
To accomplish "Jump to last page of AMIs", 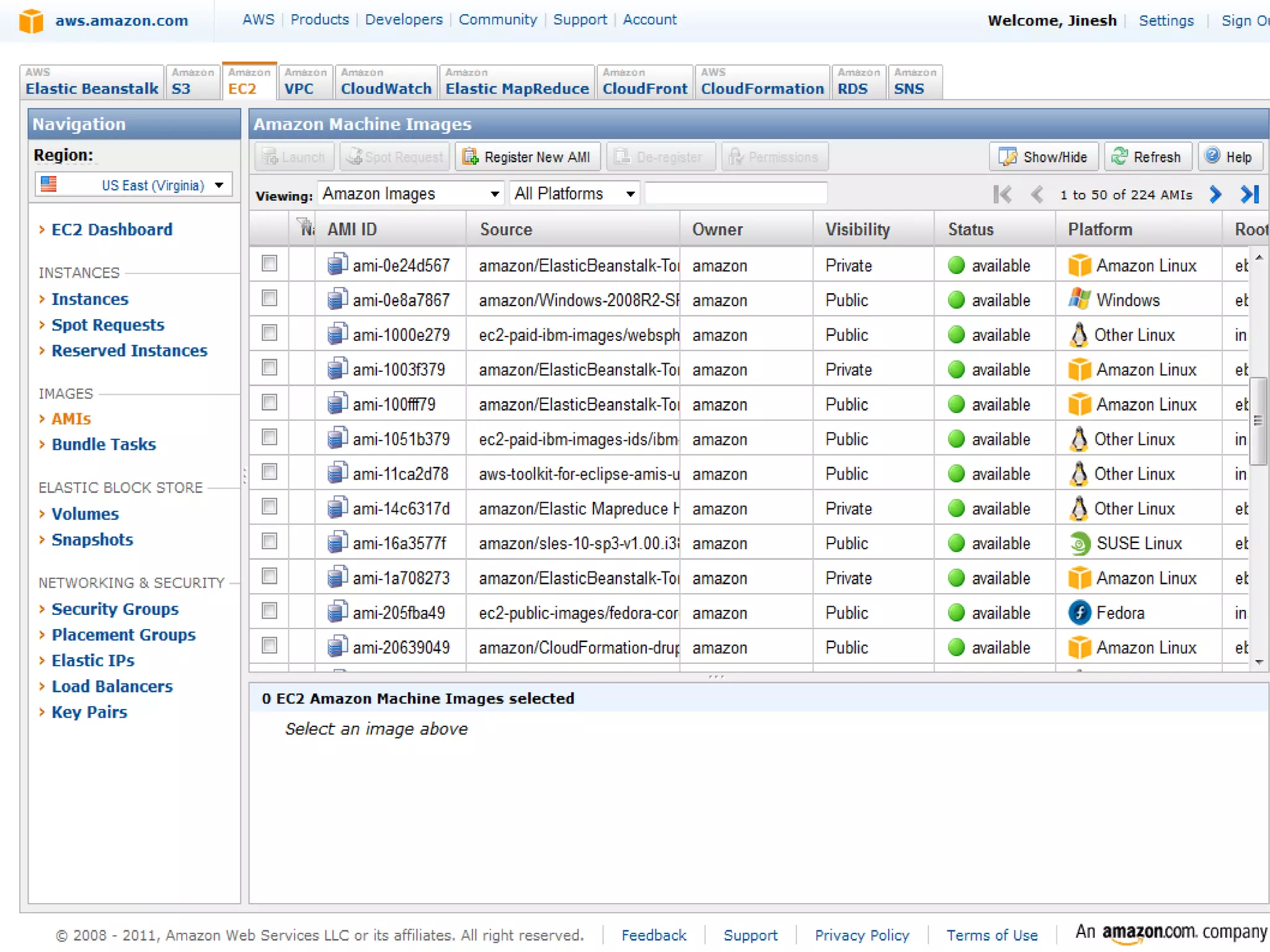I will (x=1250, y=195).
